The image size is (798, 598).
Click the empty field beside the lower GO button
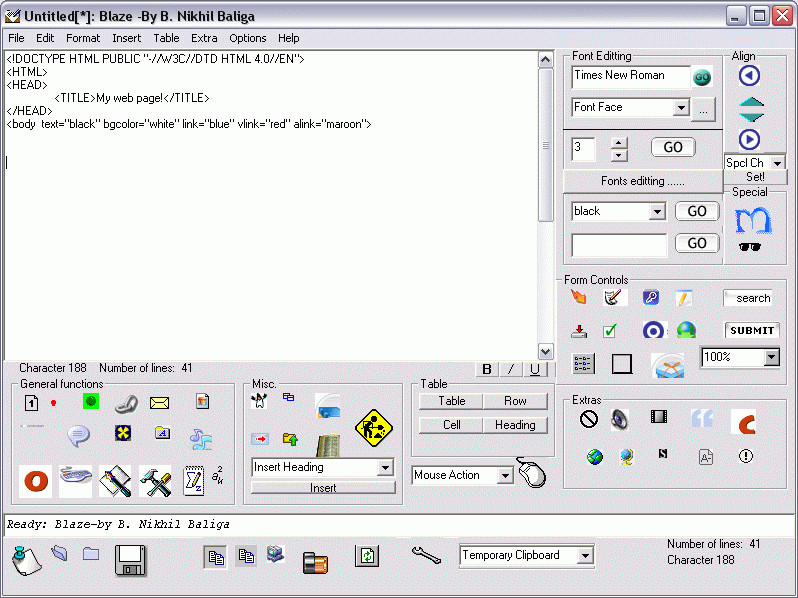point(619,245)
